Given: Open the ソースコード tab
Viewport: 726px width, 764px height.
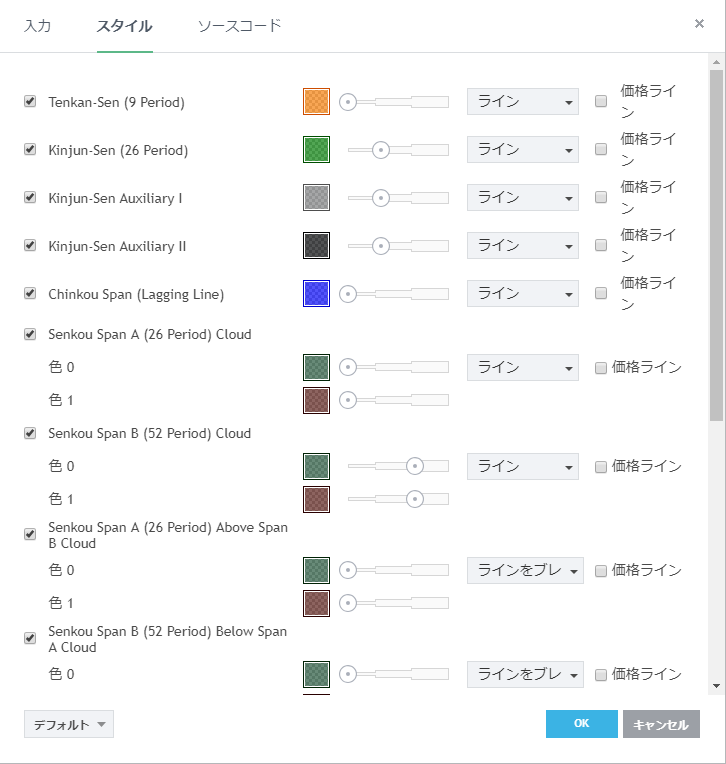Looking at the screenshot, I should point(239,26).
